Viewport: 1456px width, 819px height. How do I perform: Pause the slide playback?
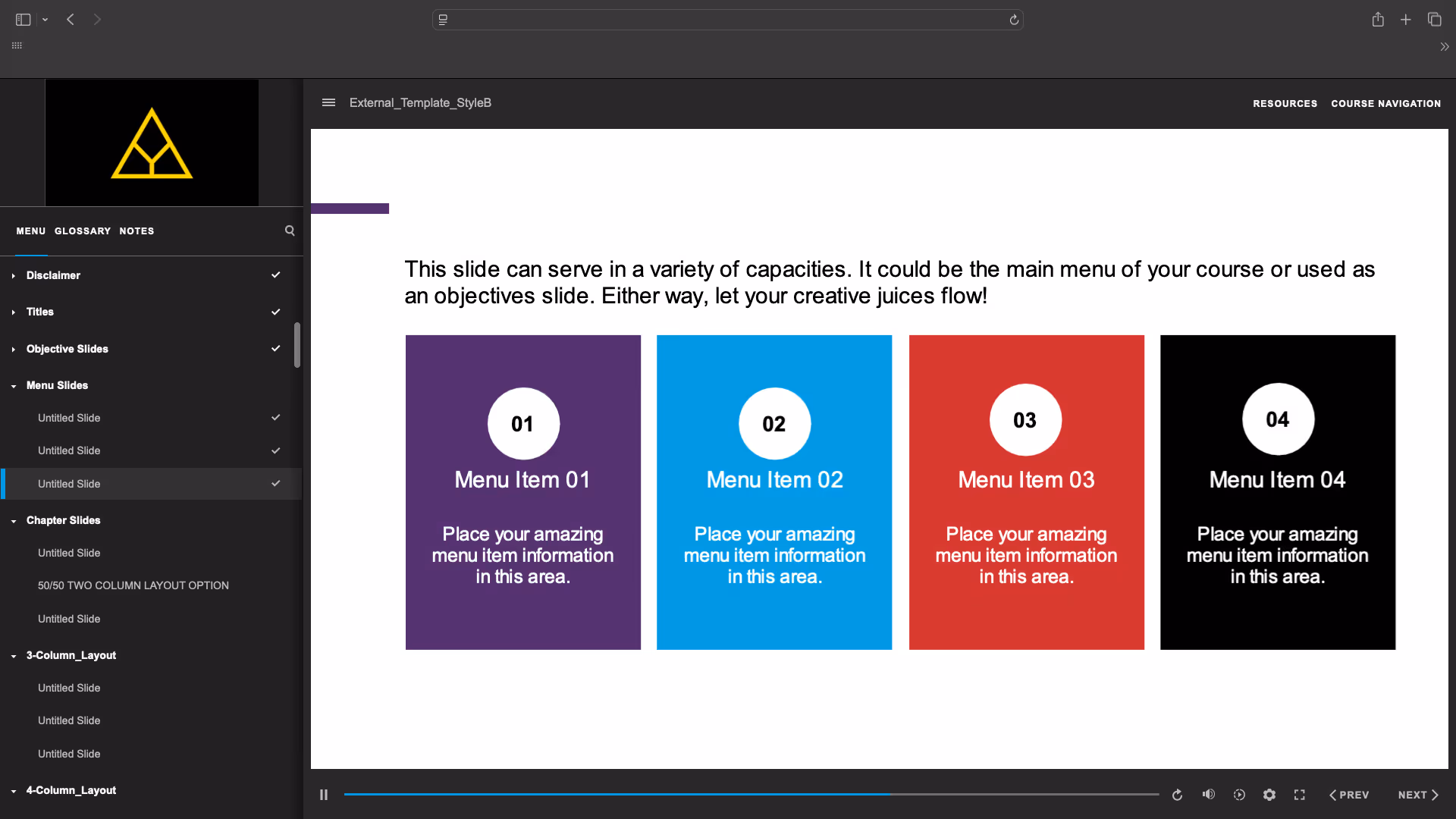click(324, 795)
